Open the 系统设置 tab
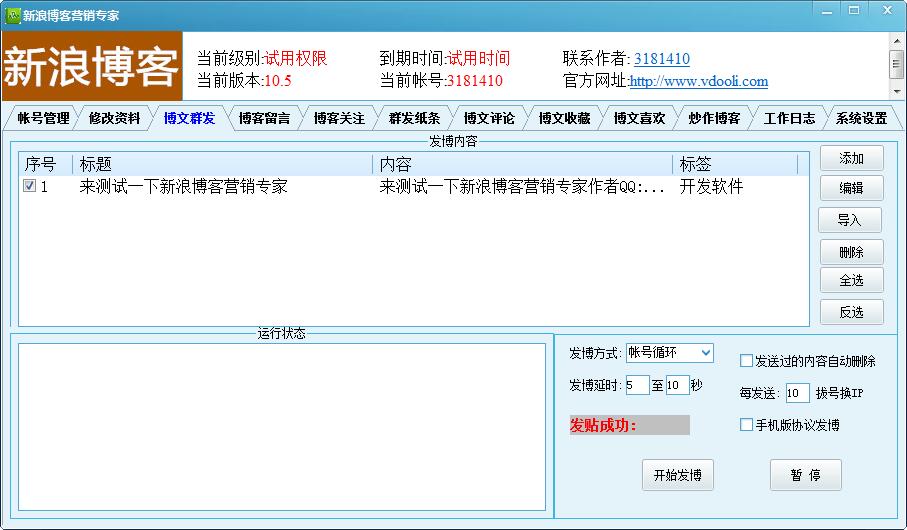907x530 pixels. (x=861, y=118)
